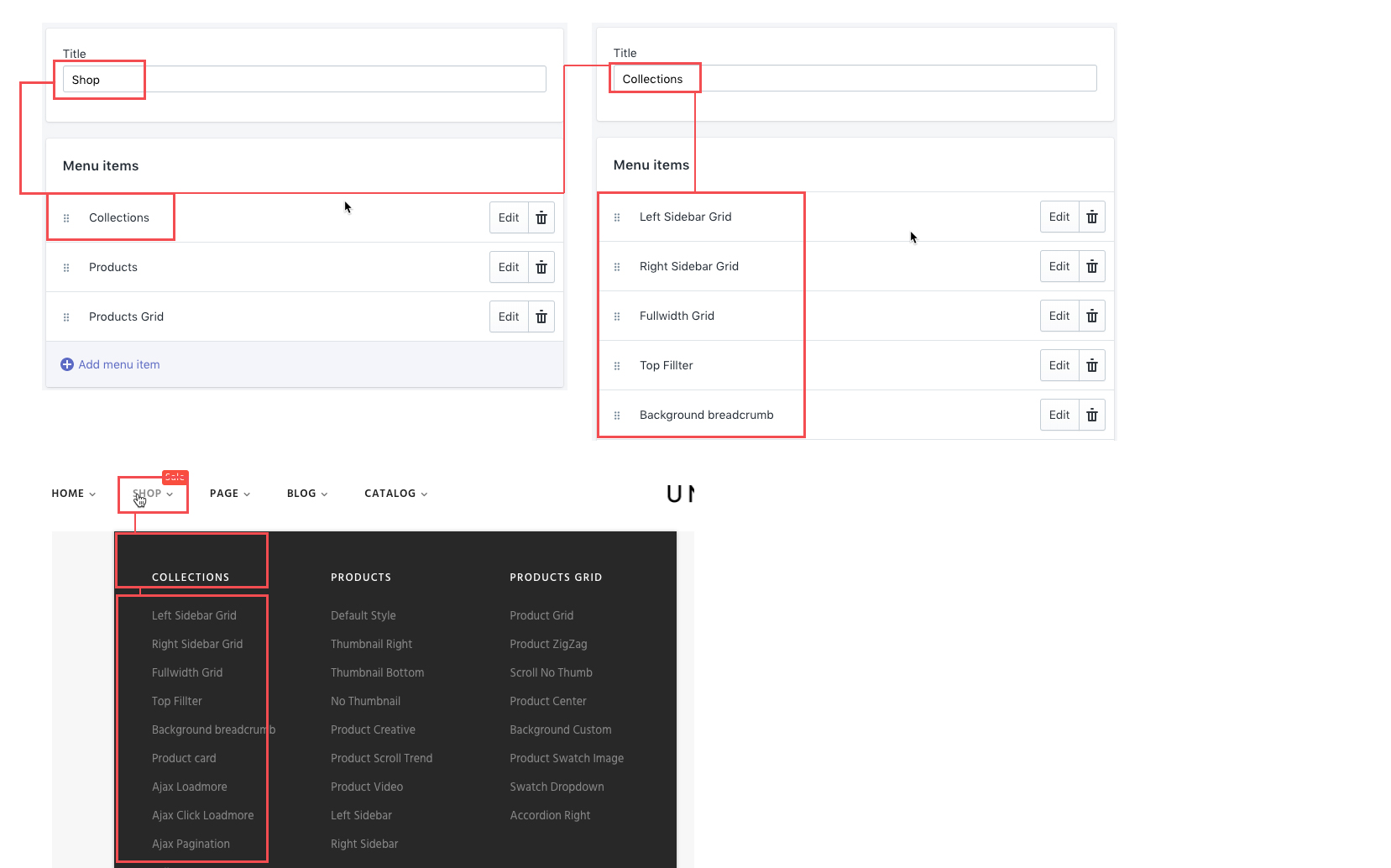Open Product Video in mega menu

[x=367, y=787]
